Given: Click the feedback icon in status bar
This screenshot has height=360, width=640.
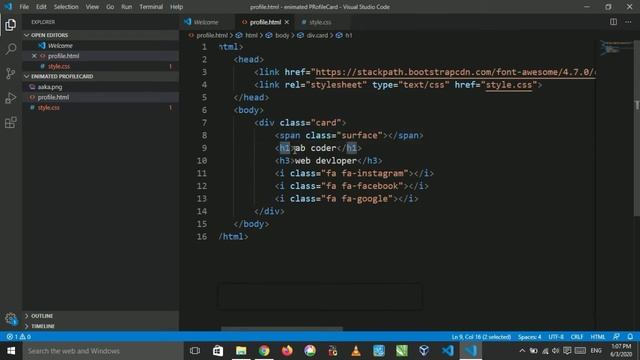Looking at the screenshot, I should tap(616, 337).
